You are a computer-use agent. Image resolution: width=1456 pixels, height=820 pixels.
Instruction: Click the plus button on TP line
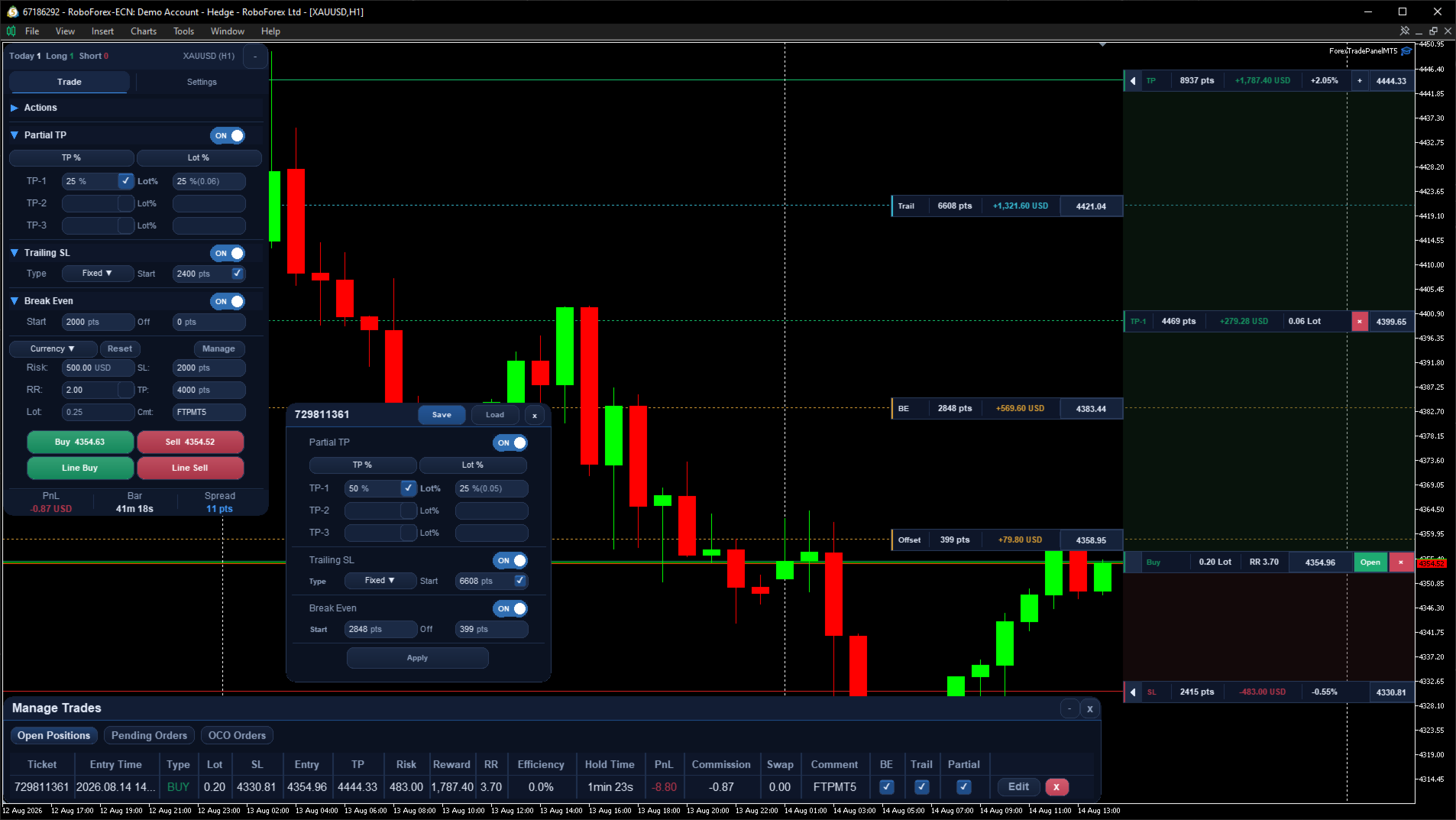tap(1360, 81)
